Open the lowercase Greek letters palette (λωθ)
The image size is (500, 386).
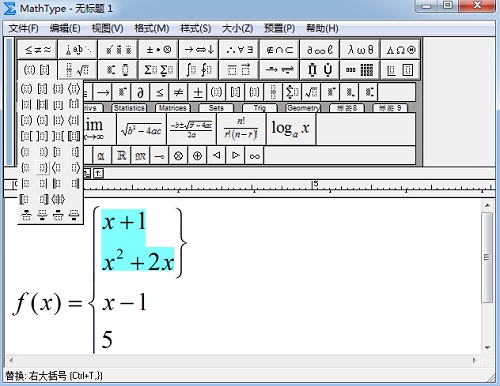pos(360,50)
